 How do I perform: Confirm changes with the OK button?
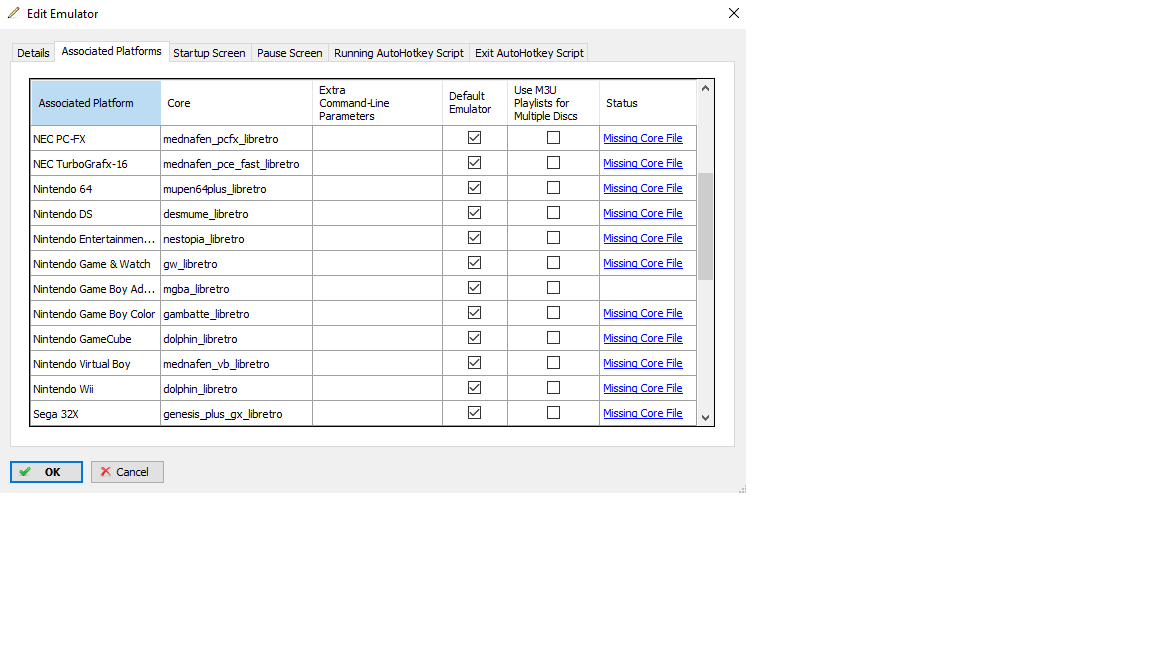46,472
